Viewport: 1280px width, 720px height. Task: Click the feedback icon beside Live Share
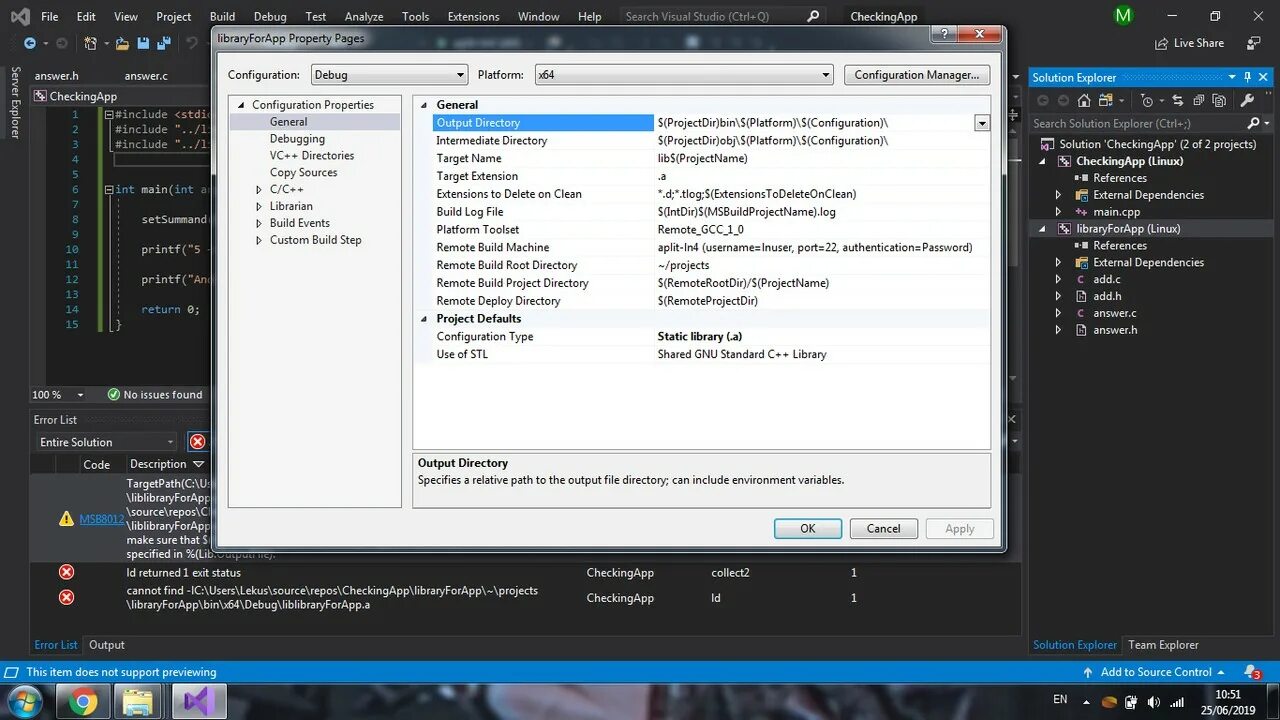point(1254,43)
